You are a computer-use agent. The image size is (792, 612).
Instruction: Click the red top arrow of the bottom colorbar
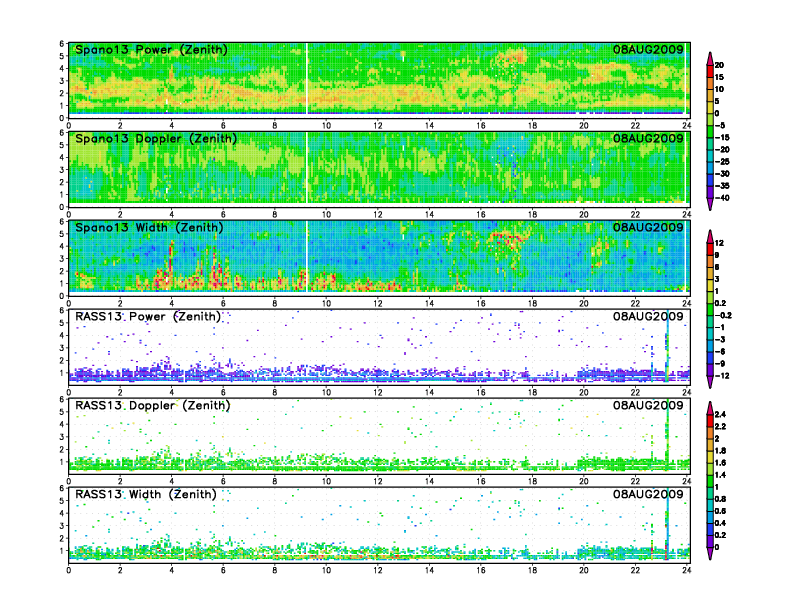[710, 406]
